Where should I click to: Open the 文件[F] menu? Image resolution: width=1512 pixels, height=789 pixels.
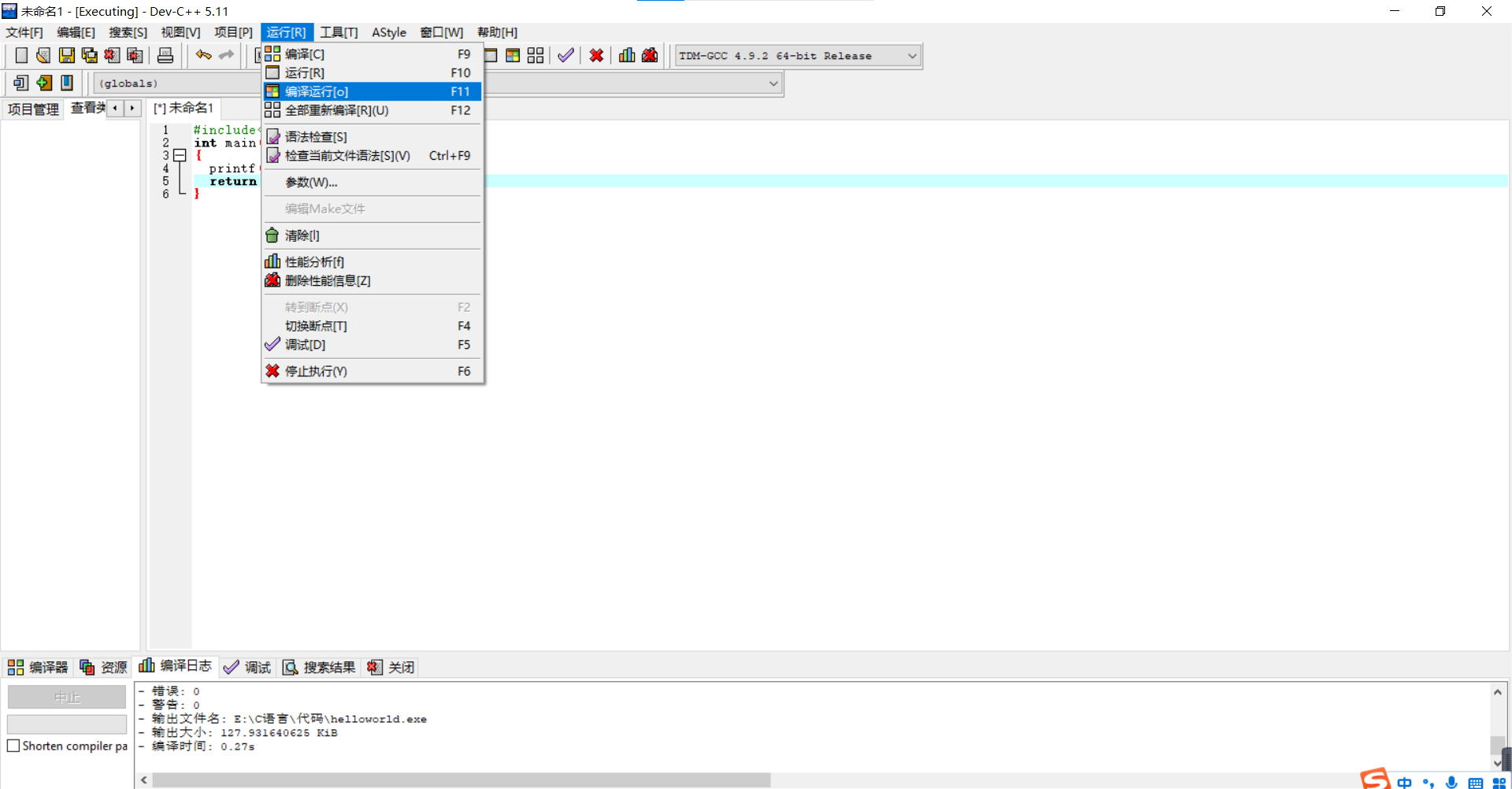pos(24,32)
